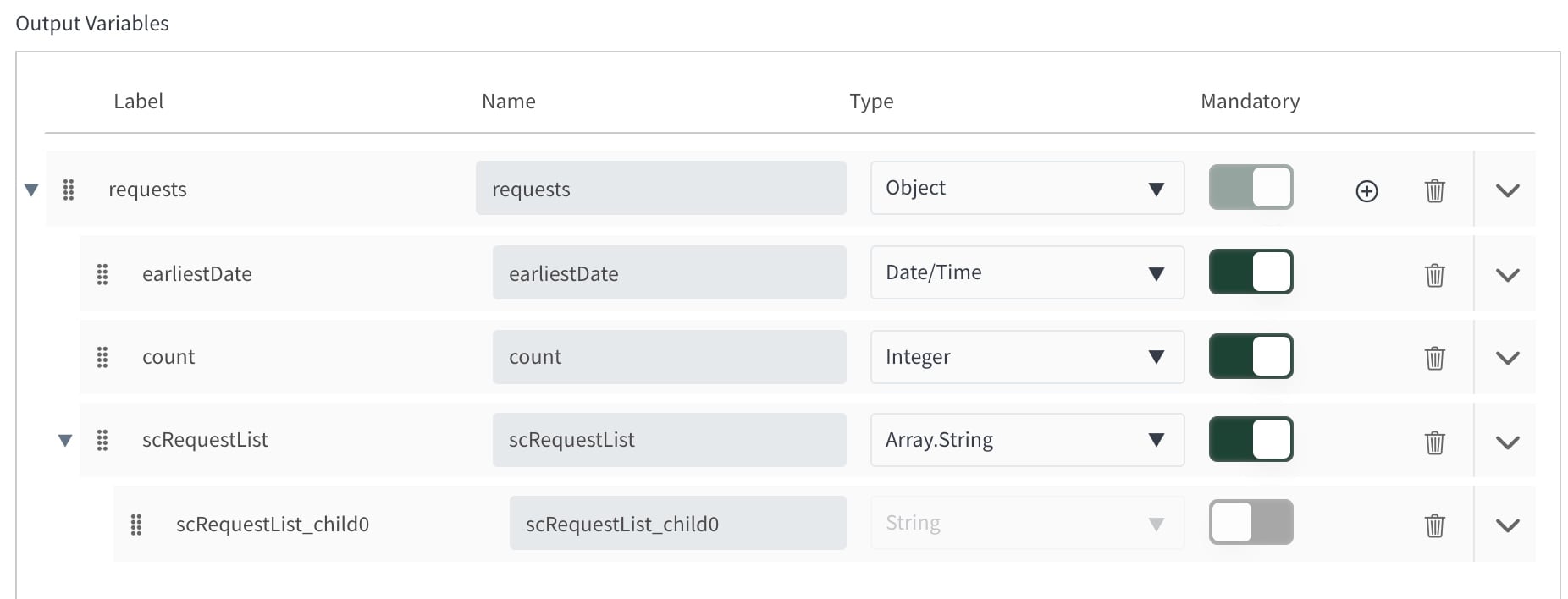
Task: Collapse the requests tree with its triangle
Action: click(31, 190)
